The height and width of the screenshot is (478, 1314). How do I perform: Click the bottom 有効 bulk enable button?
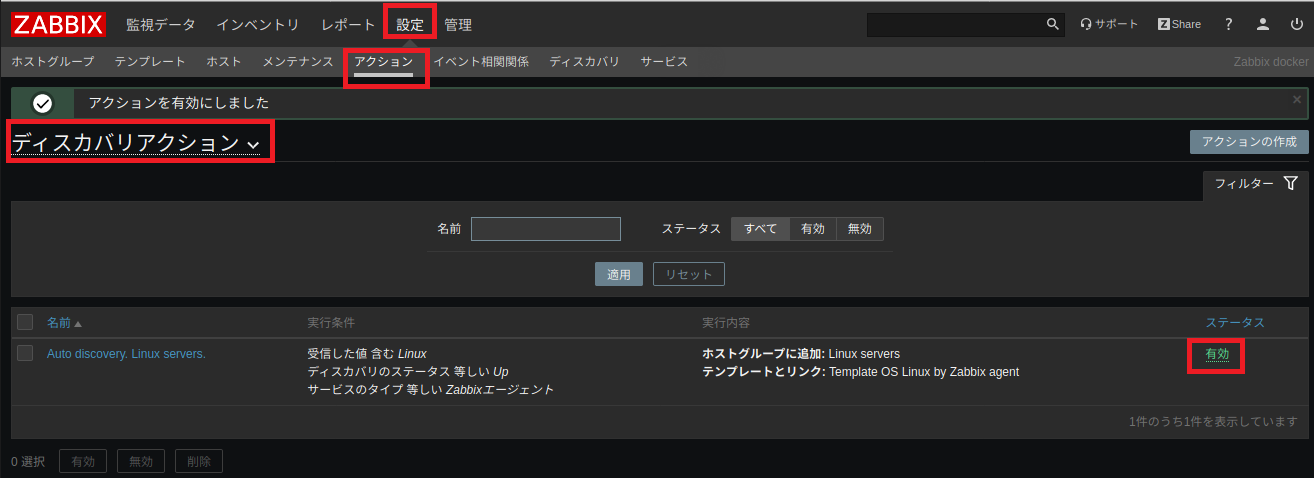[83, 461]
